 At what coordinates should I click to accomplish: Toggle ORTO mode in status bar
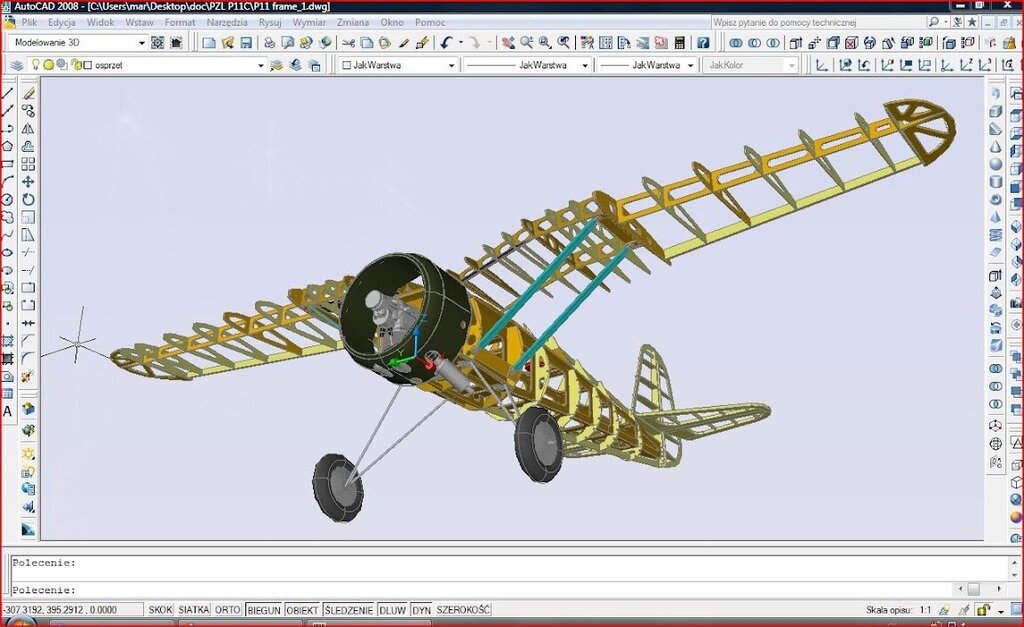click(x=227, y=610)
